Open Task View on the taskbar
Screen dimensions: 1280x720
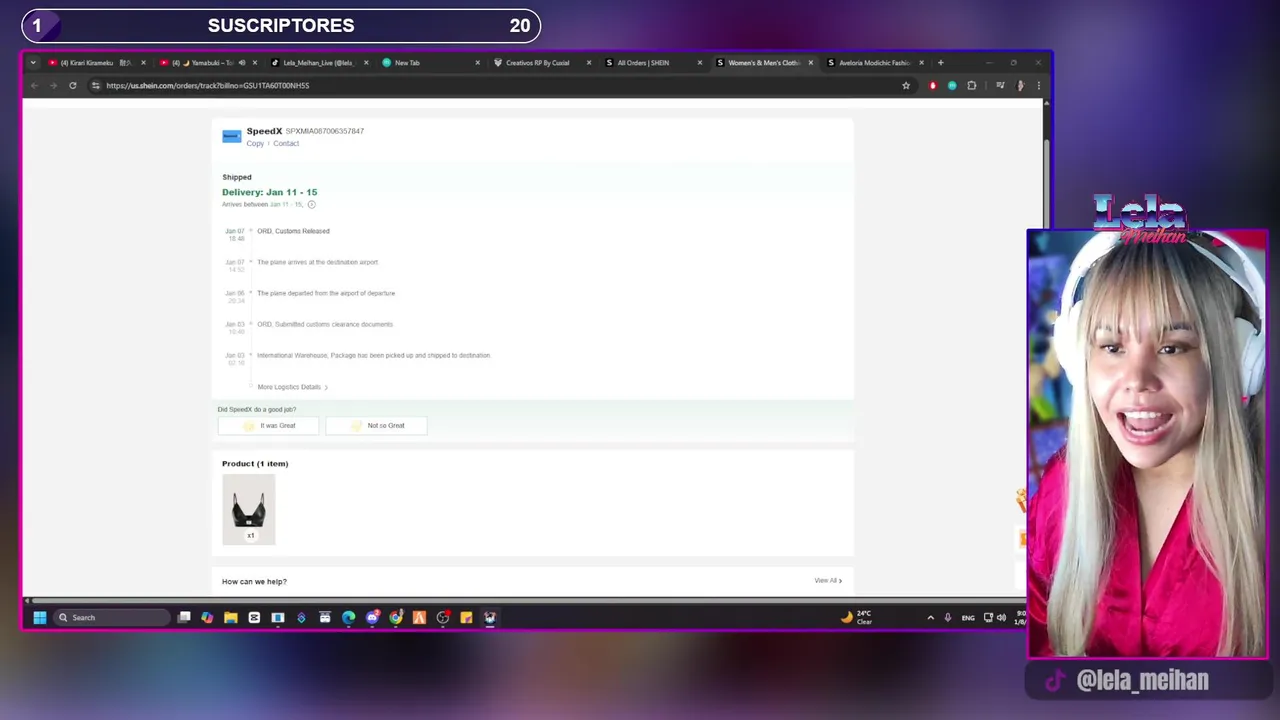pyautogui.click(x=184, y=618)
